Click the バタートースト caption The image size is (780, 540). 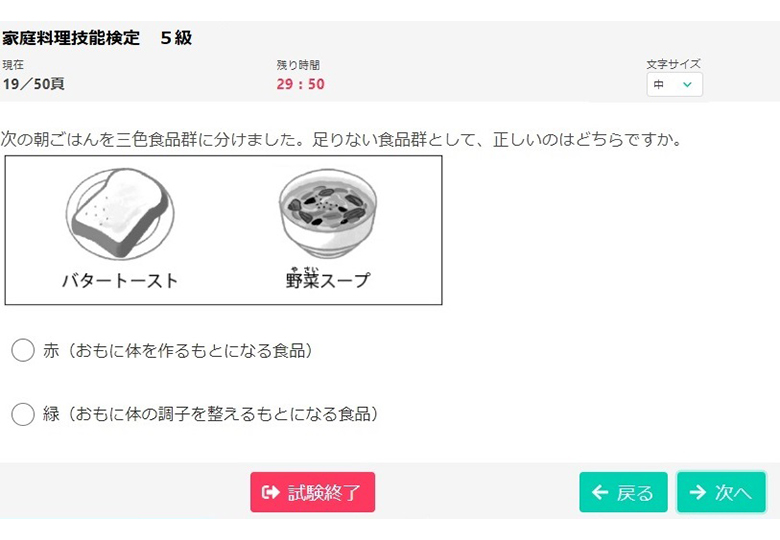pos(120,281)
